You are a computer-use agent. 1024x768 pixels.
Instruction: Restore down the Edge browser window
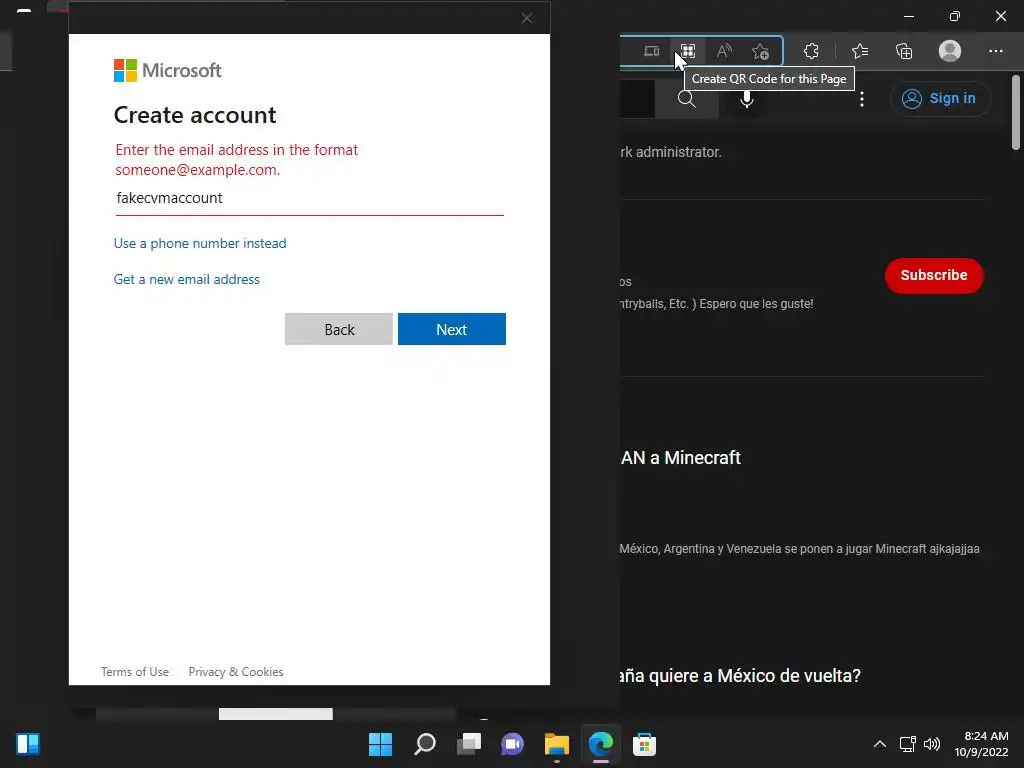955,16
